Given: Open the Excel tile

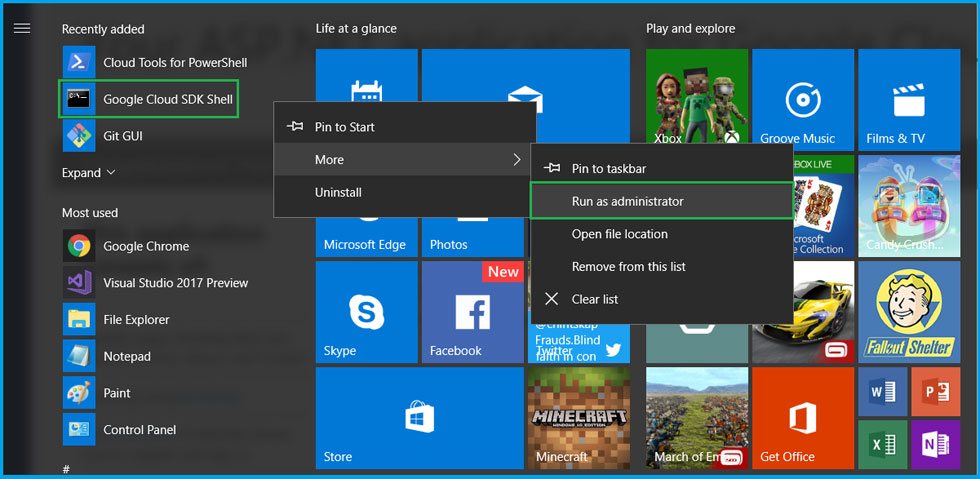Looking at the screenshot, I should (x=882, y=445).
